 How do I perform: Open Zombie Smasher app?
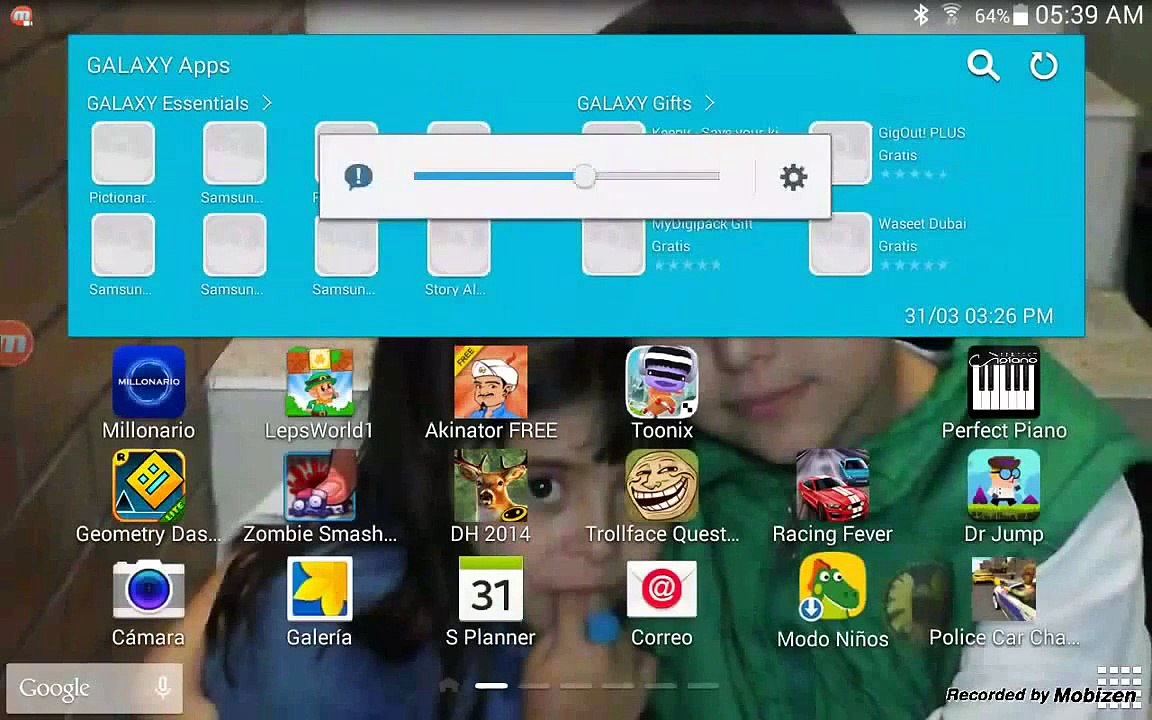[x=320, y=486]
